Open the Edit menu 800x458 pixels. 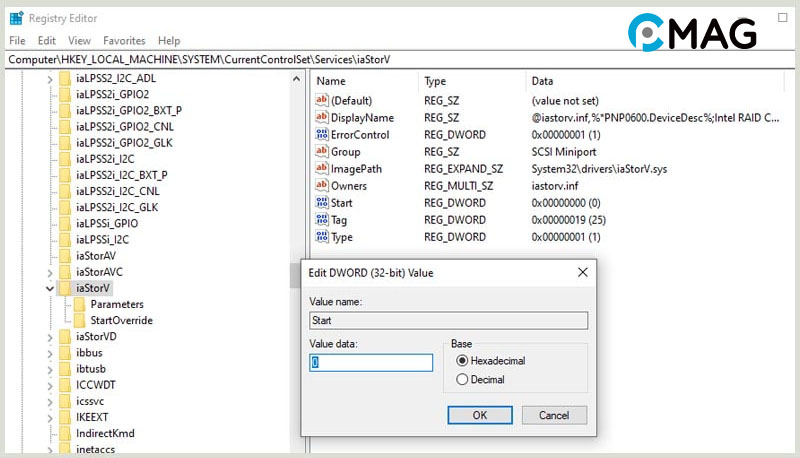[x=47, y=41]
